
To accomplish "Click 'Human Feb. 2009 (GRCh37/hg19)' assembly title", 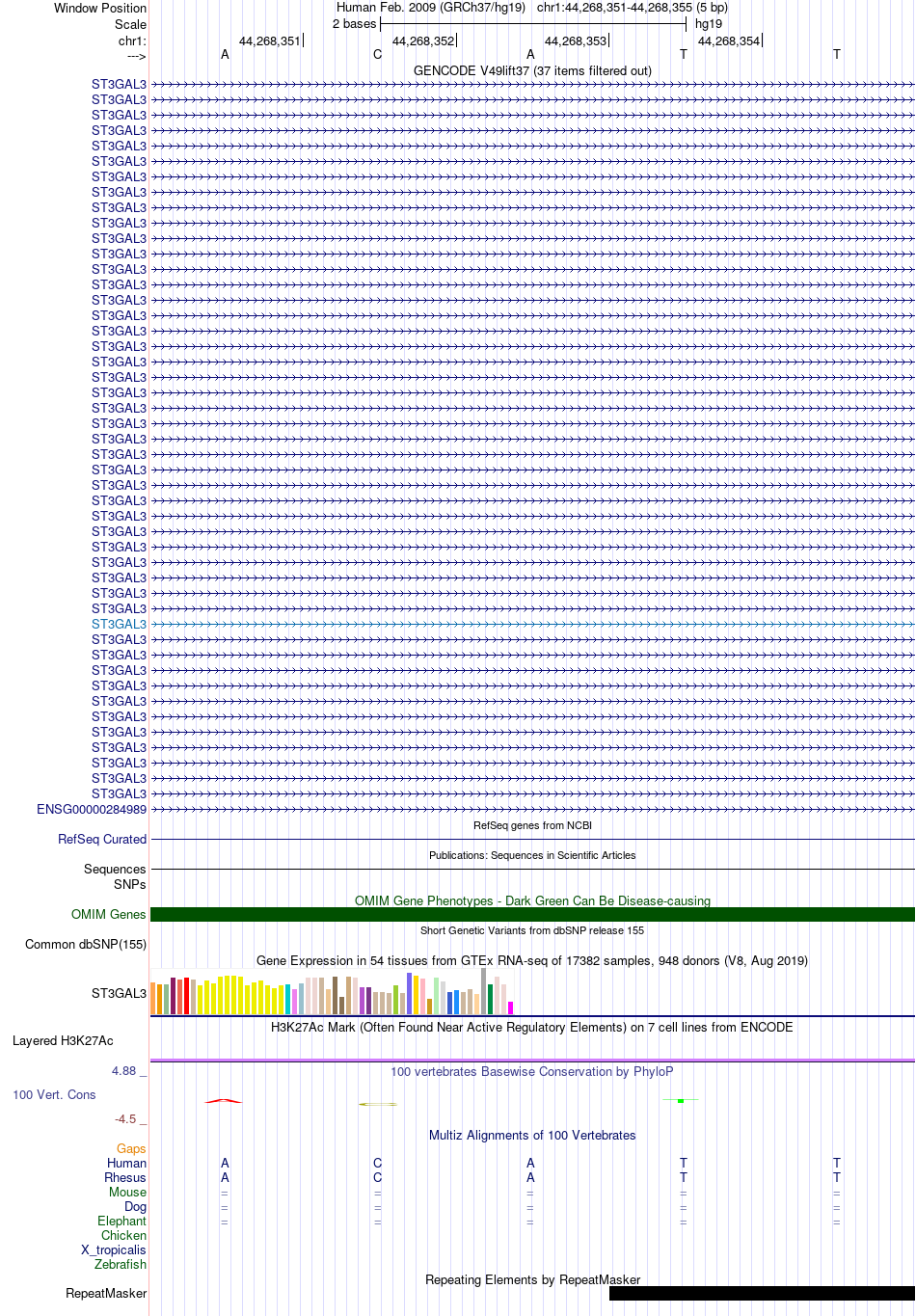I will coord(431,8).
